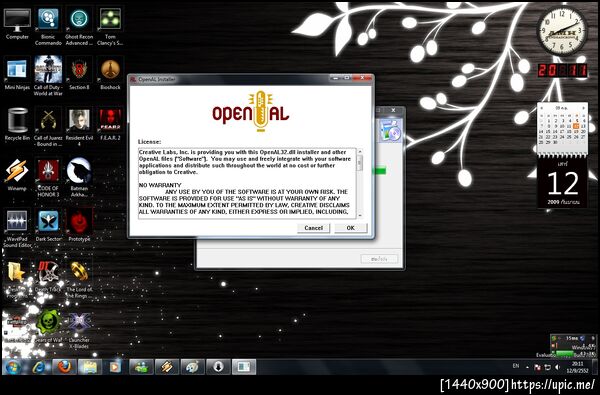Click the Show desktop button
Viewport: 600px width, 395px height.
click(x=594, y=367)
